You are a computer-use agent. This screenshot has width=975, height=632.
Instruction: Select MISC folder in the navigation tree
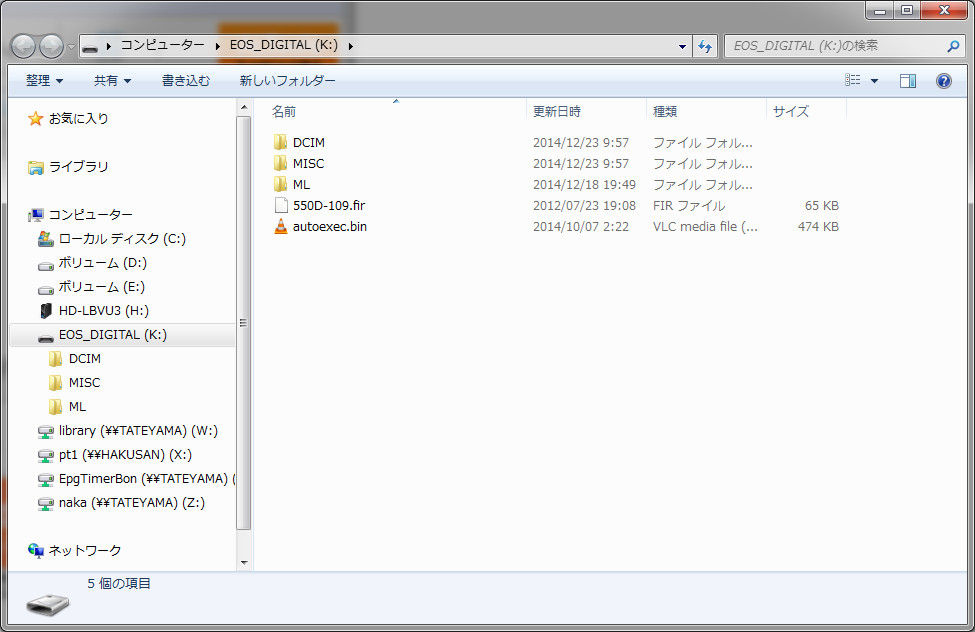tap(85, 383)
